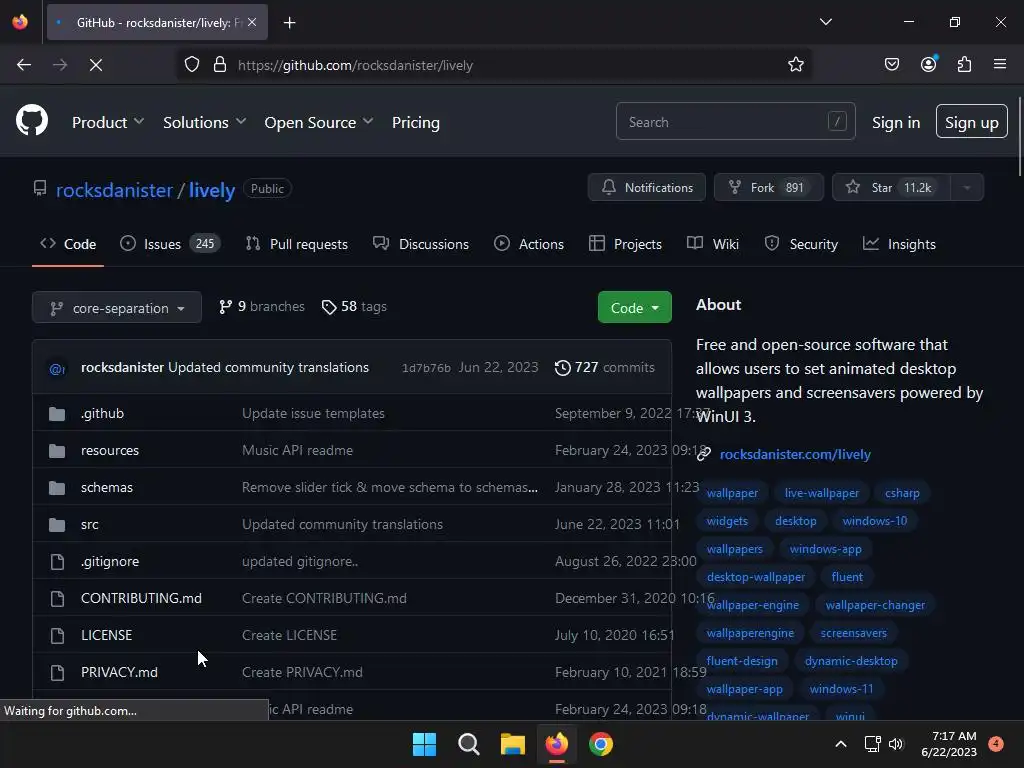Switch to the Issues tab
Image resolution: width=1024 pixels, height=768 pixels.
coord(170,244)
